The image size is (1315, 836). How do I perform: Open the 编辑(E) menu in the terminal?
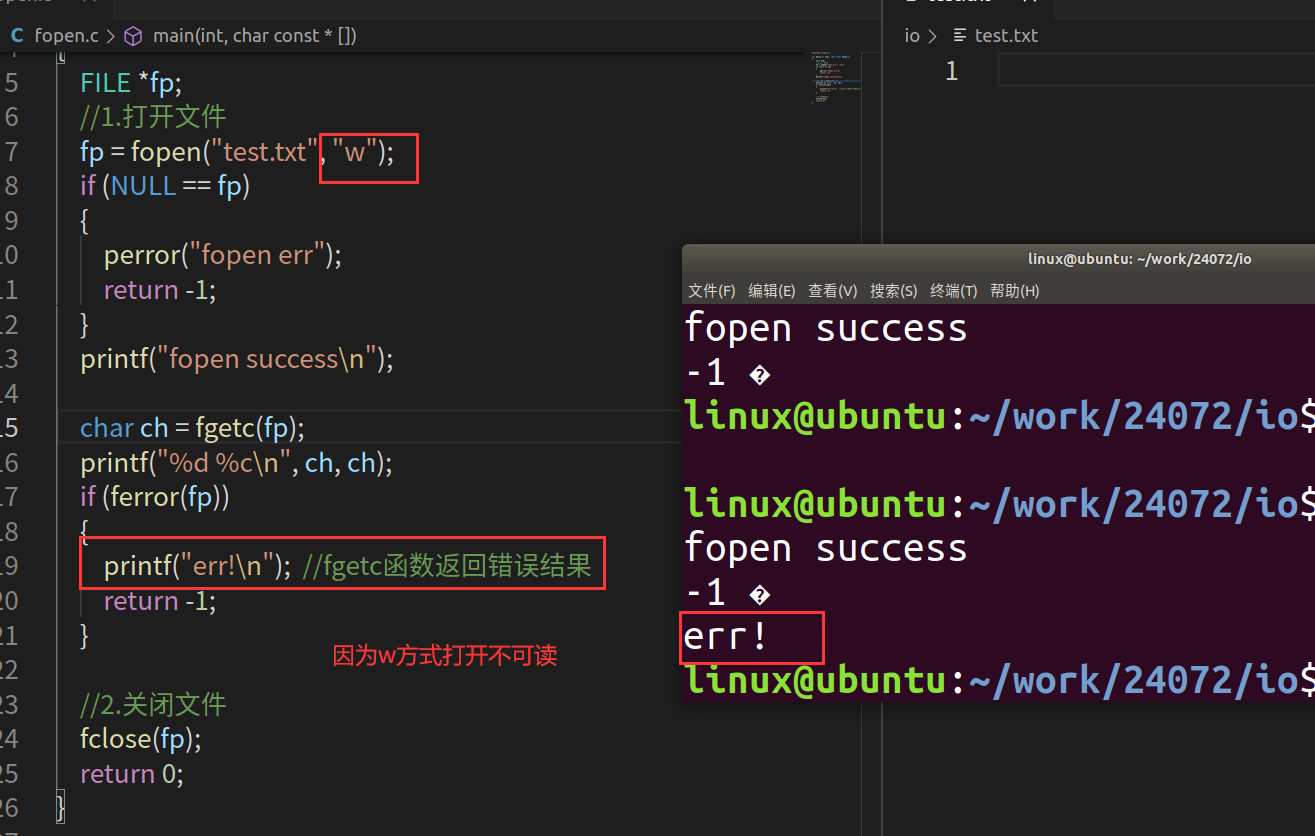771,291
